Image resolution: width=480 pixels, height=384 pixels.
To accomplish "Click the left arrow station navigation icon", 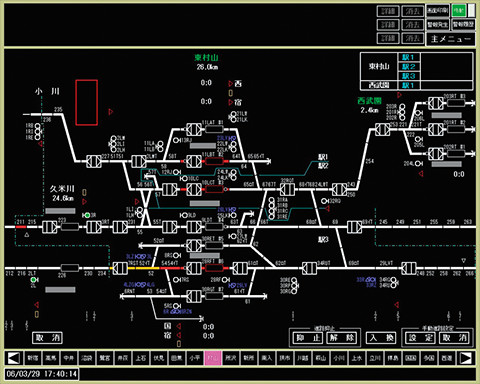I will [14, 358].
